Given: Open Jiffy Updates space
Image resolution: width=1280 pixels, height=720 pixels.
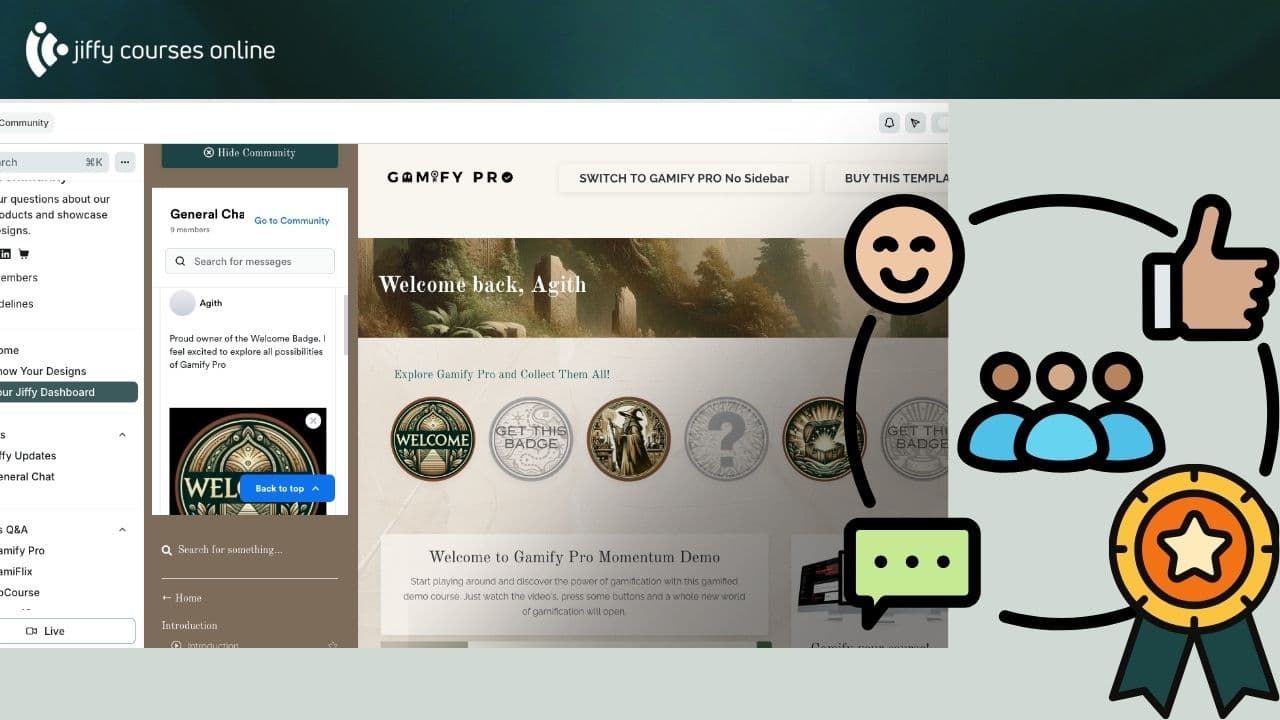Looking at the screenshot, I should pyautogui.click(x=28, y=456).
